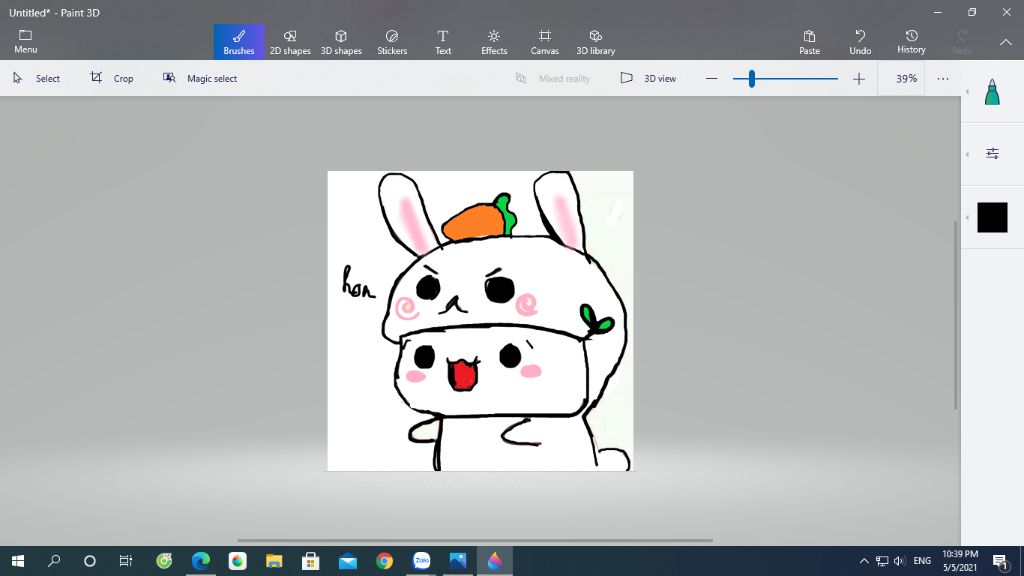The image size is (1024, 576).
Task: Open network icon in system tray
Action: pos(882,561)
